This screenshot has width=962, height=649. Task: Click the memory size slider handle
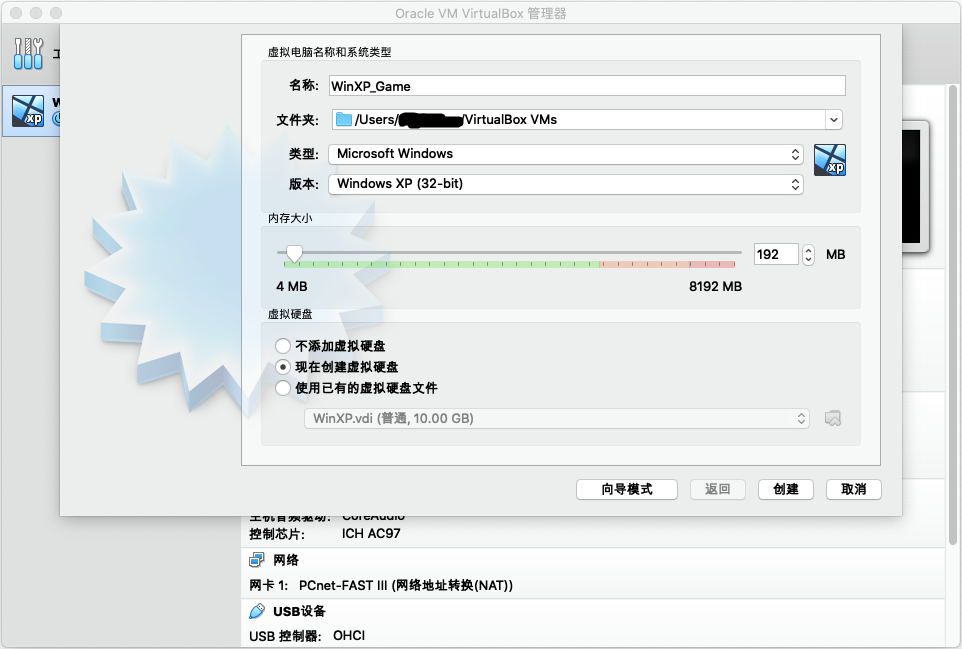tap(294, 253)
